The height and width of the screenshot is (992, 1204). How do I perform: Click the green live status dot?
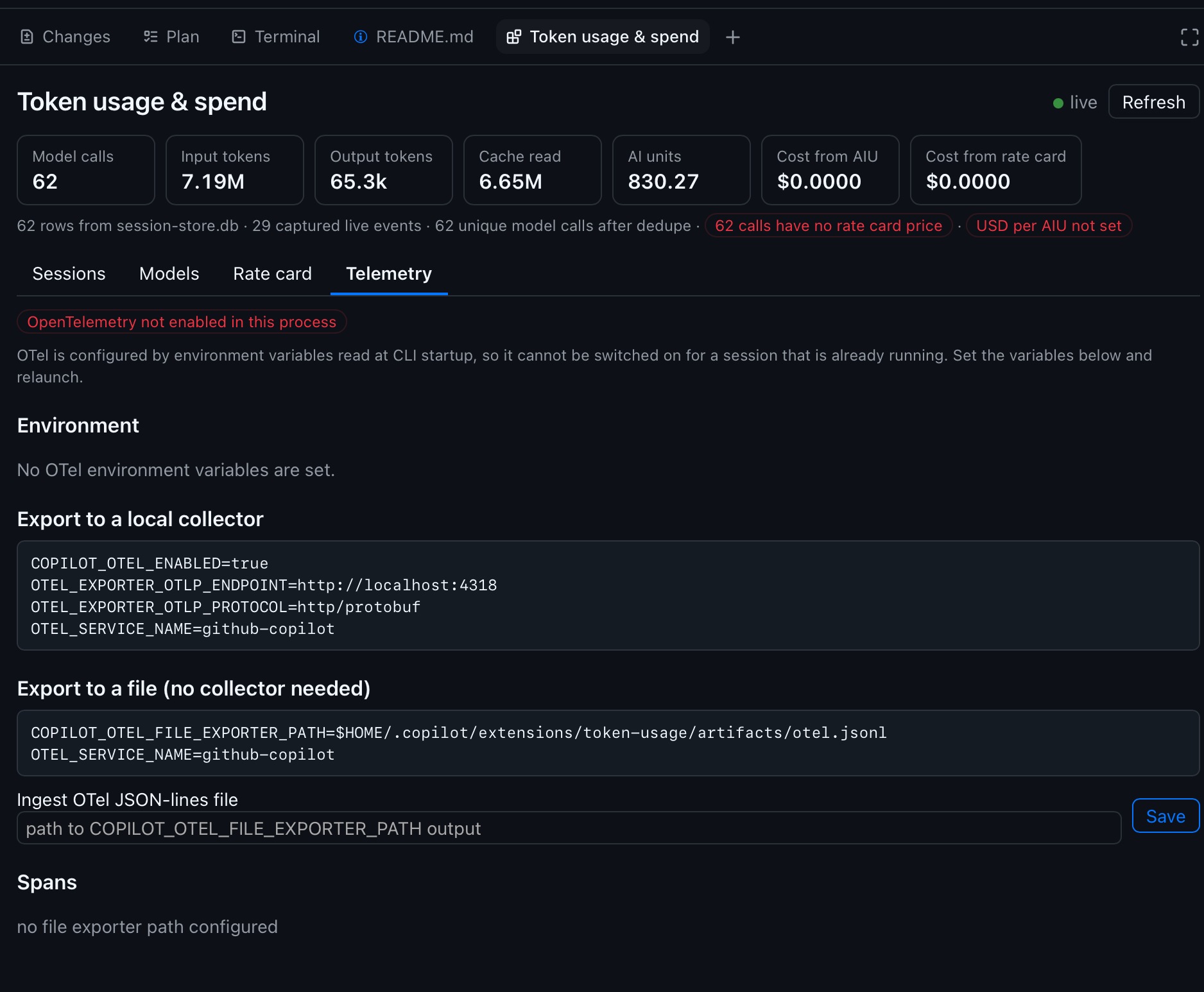(x=1058, y=103)
